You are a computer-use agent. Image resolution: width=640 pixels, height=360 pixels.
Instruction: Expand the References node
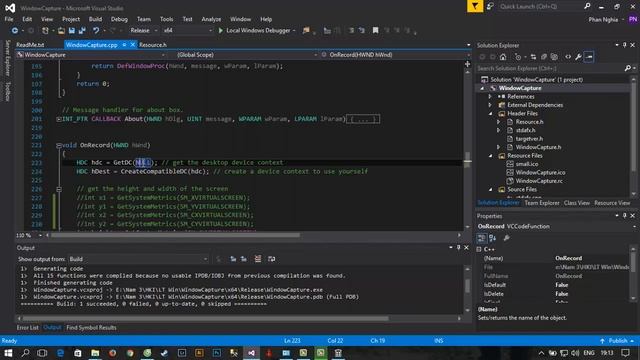[x=490, y=97]
